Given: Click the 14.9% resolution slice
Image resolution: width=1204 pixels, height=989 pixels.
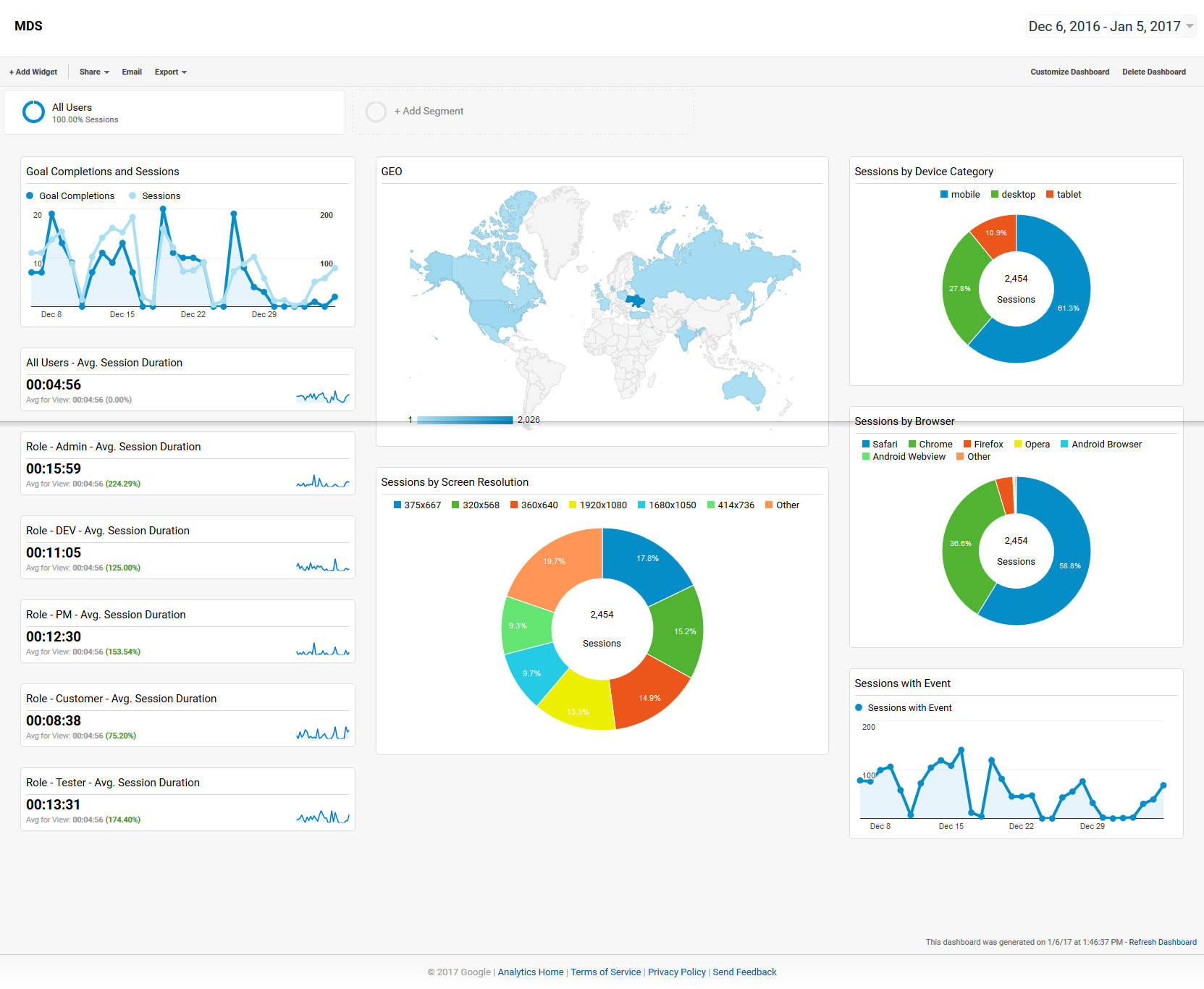Looking at the screenshot, I should [x=648, y=696].
